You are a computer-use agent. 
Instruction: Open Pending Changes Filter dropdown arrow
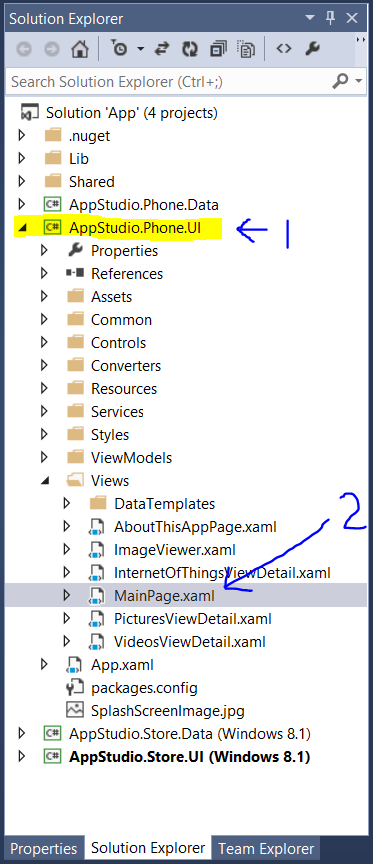pos(140,50)
